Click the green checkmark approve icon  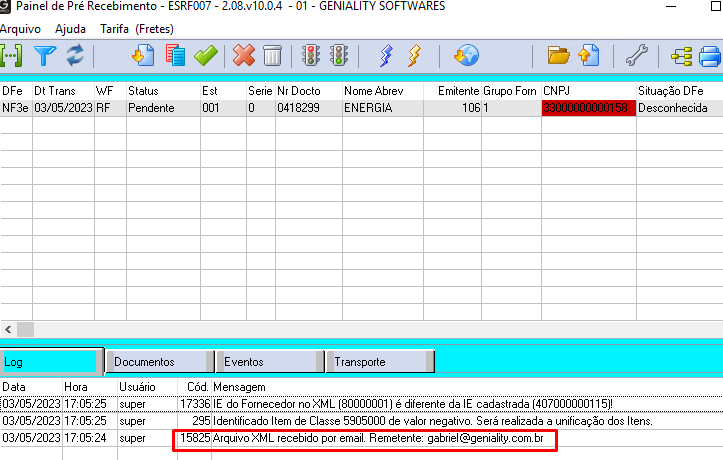tap(206, 55)
